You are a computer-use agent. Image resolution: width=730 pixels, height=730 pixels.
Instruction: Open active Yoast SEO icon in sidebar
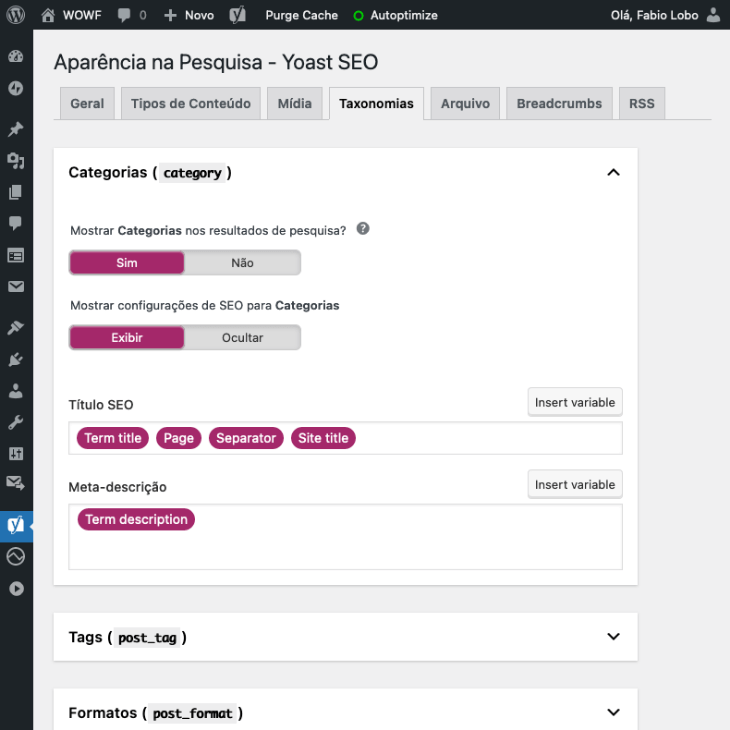(16, 526)
